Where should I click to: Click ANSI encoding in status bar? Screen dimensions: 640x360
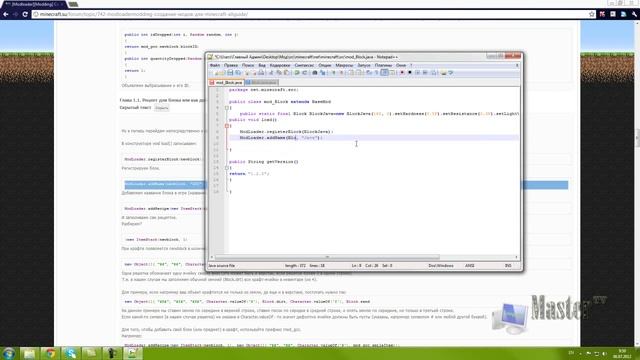click(x=470, y=266)
